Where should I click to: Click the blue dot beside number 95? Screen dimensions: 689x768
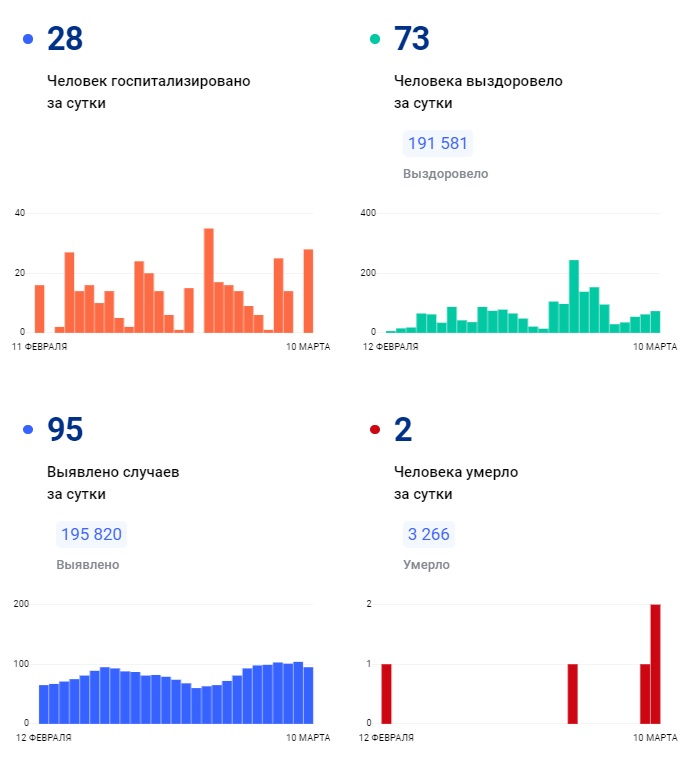28,430
